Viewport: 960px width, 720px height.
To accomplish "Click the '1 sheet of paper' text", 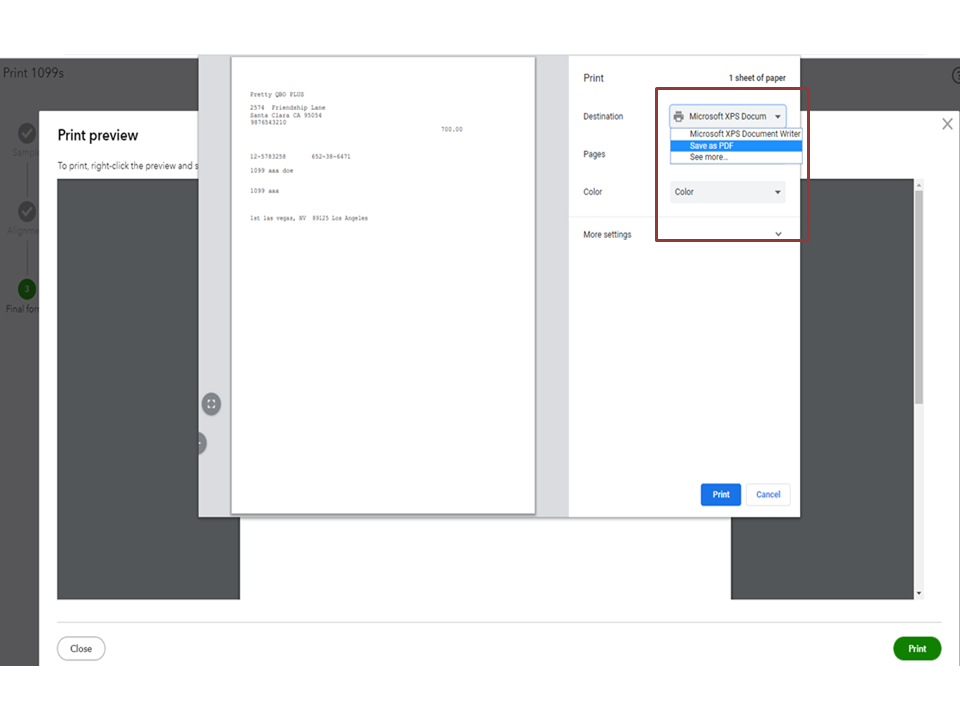I will point(757,78).
